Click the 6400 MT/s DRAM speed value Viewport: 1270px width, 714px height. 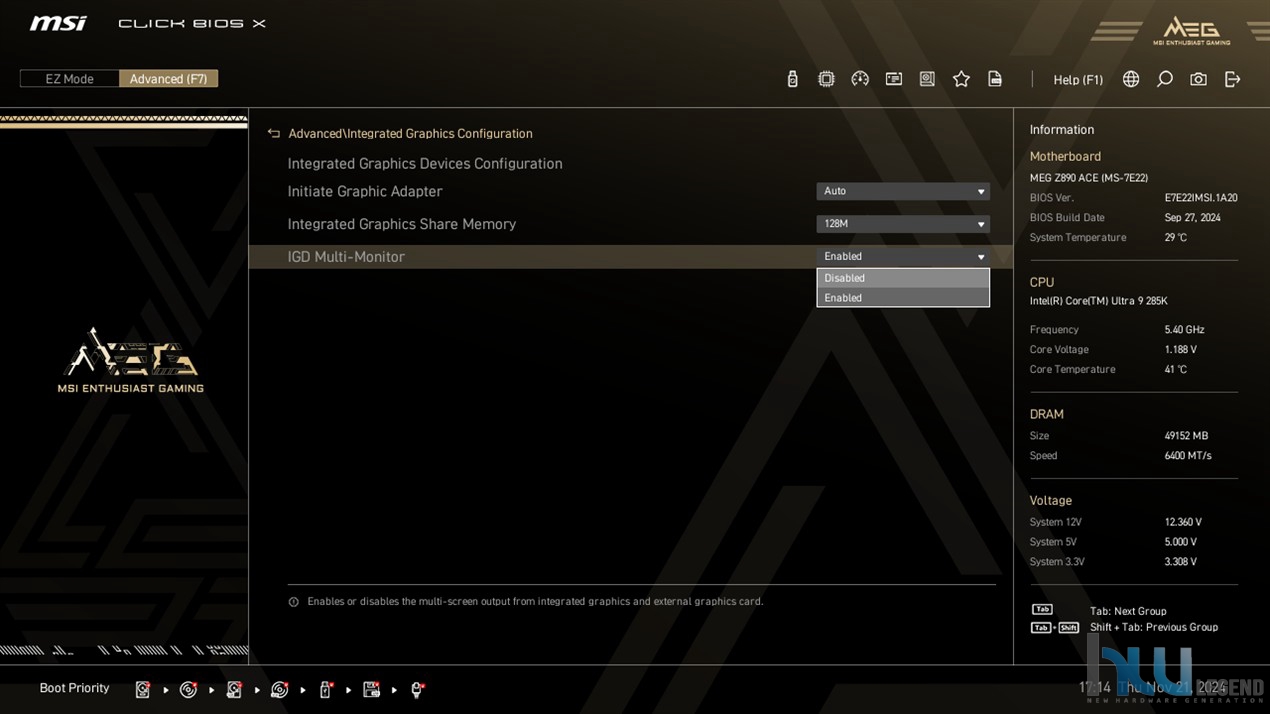coord(1188,456)
